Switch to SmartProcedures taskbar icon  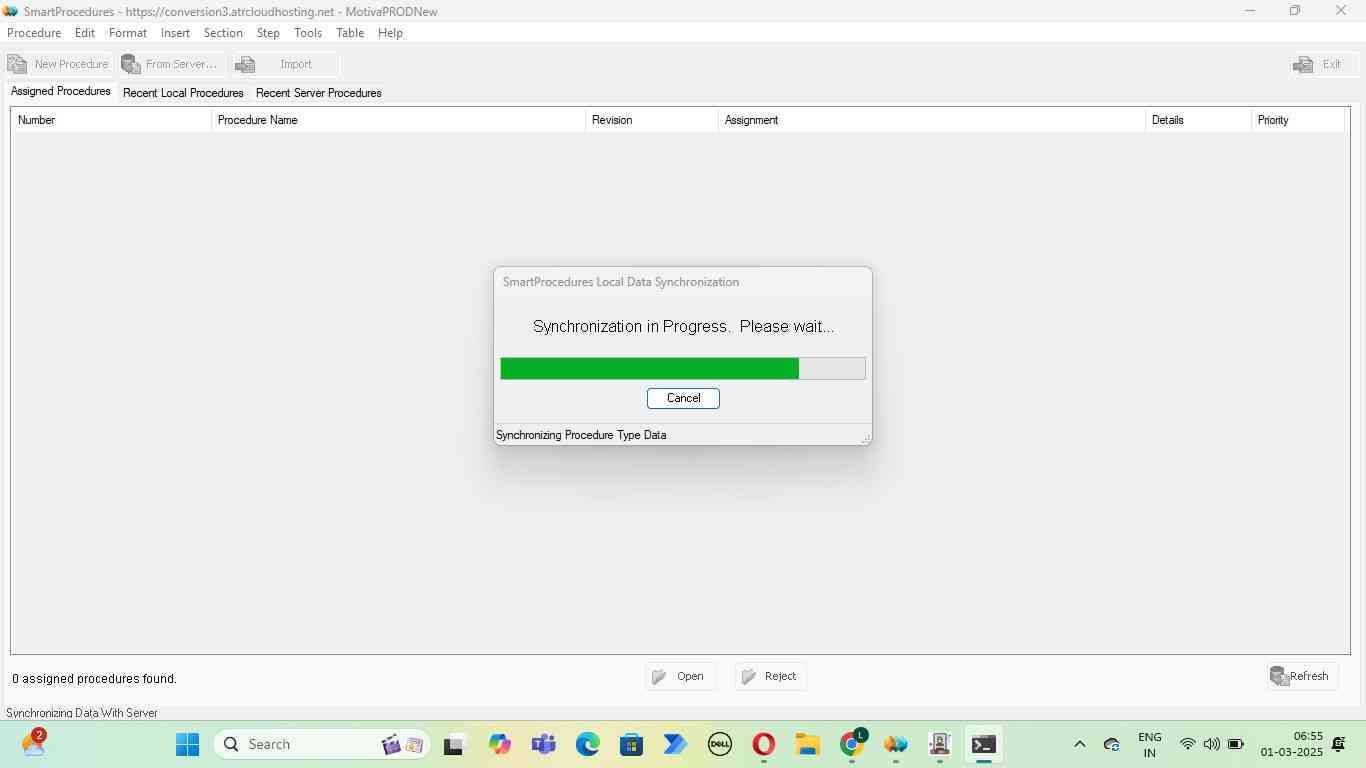(x=895, y=744)
